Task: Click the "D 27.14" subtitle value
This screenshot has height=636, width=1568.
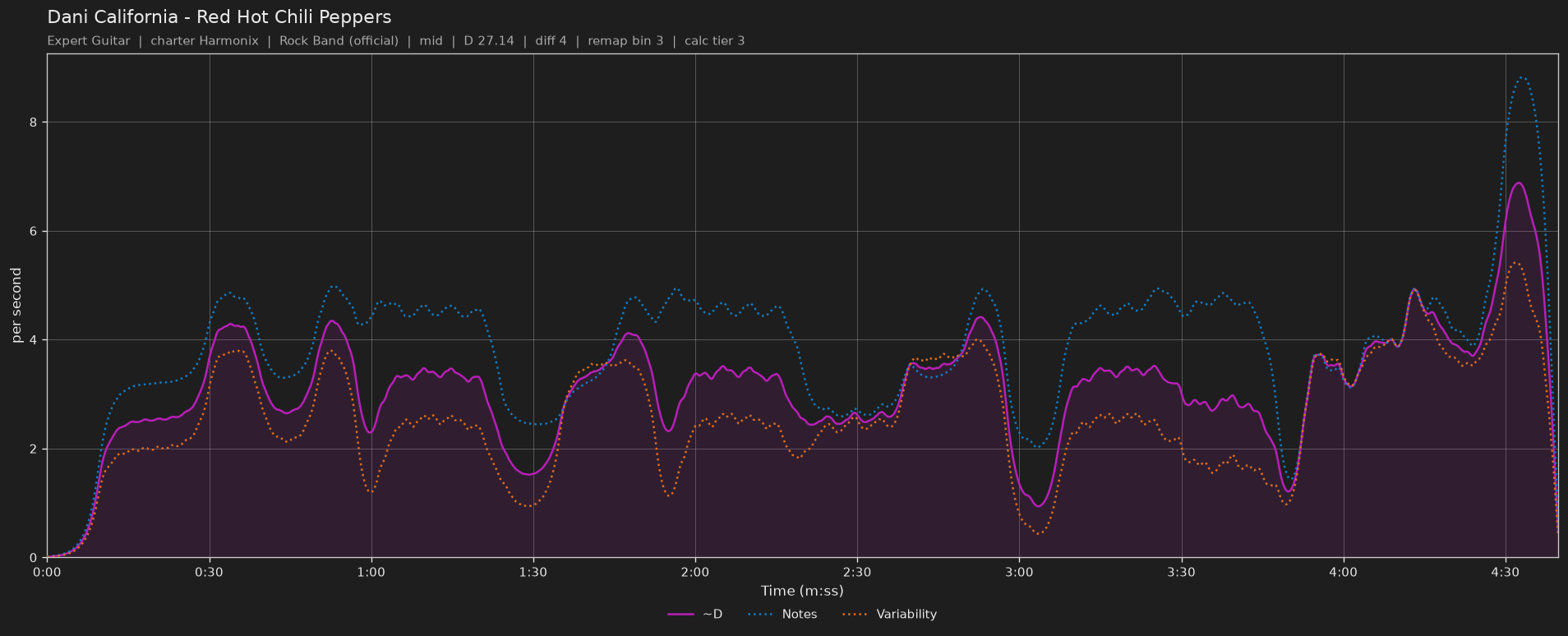Action: tap(489, 41)
